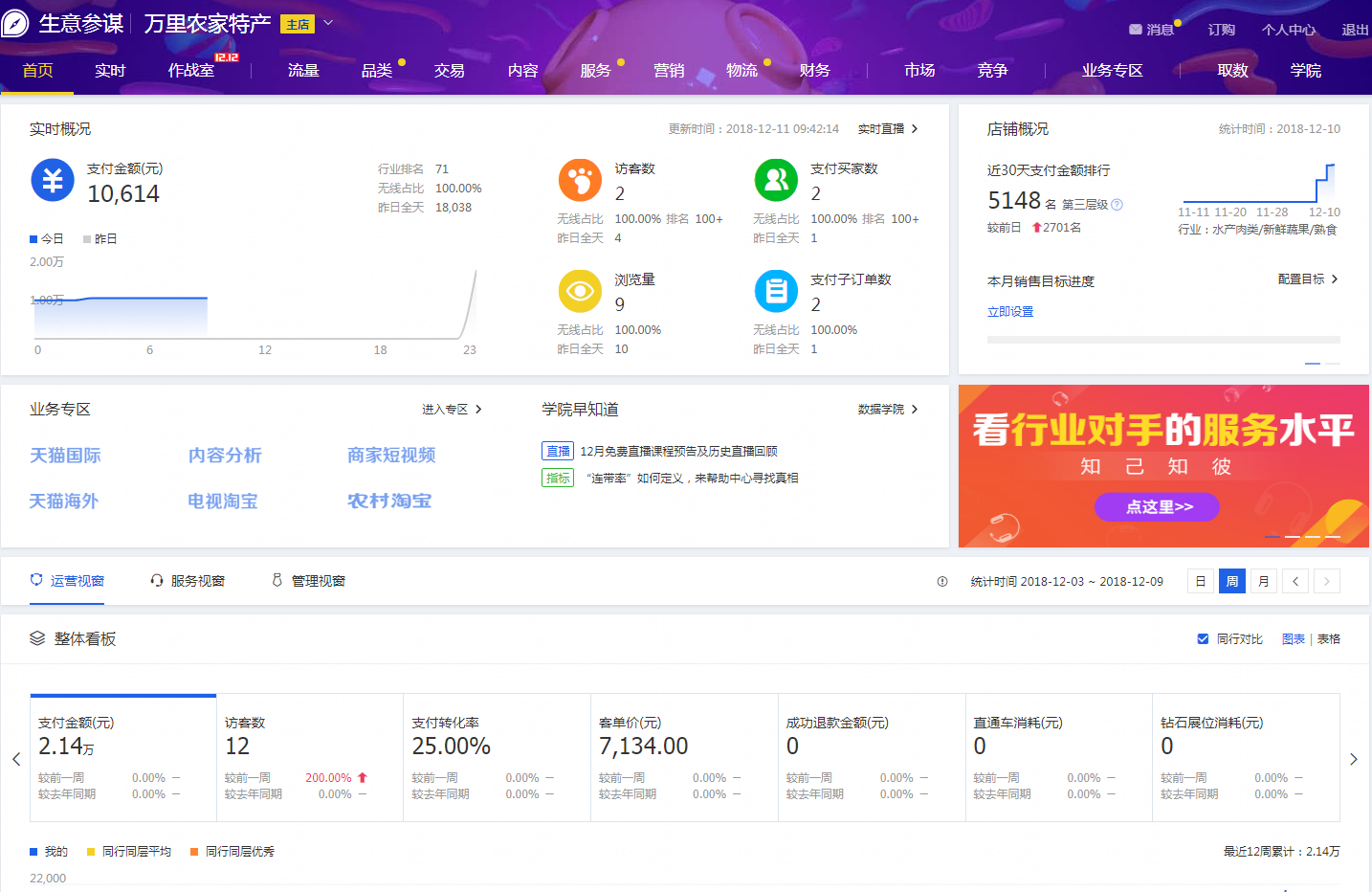The height and width of the screenshot is (892, 1372).
Task: Go to previous date period arrow
Action: (1295, 581)
